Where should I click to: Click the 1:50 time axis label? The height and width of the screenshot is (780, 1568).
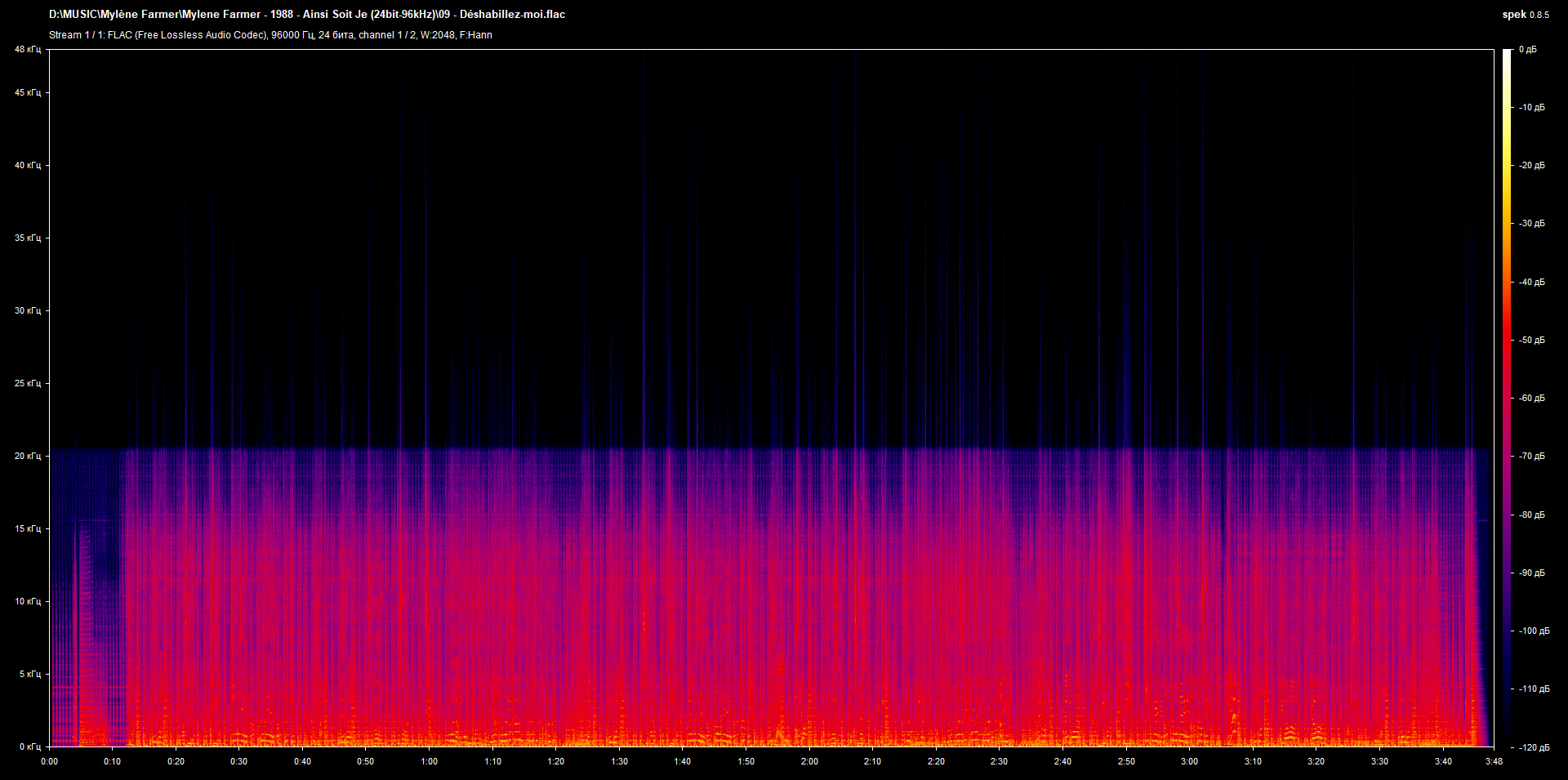coord(746,762)
